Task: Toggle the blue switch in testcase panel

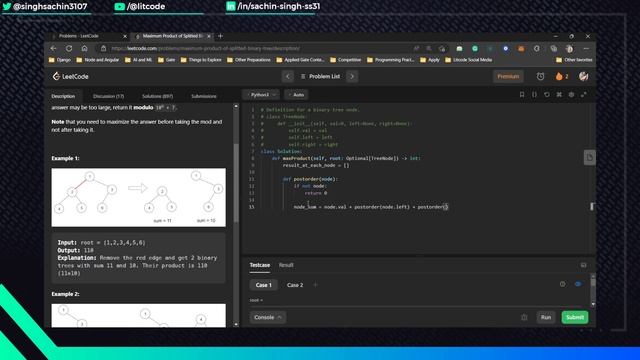Action: coord(578,284)
